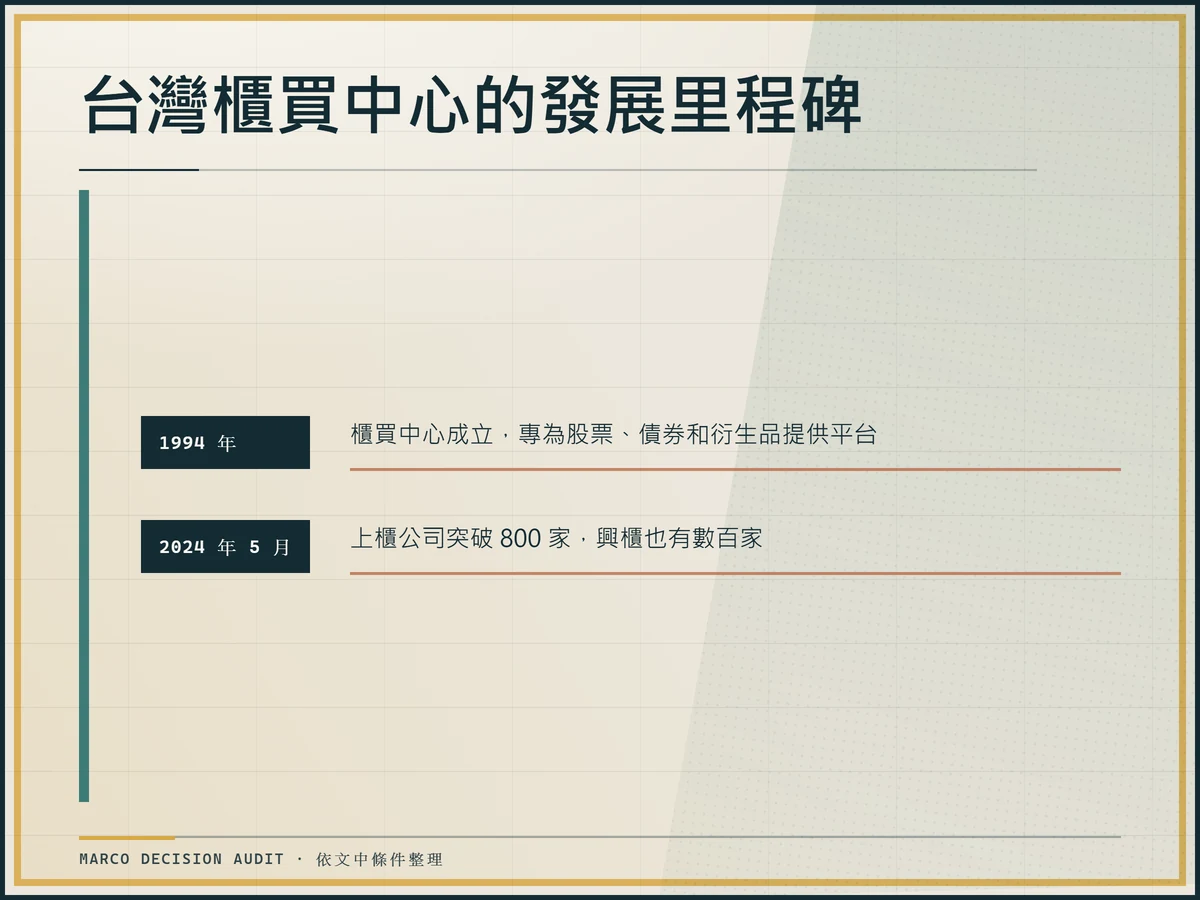
Task: Click the 2024 年 5 月 date label
Action: [225, 546]
